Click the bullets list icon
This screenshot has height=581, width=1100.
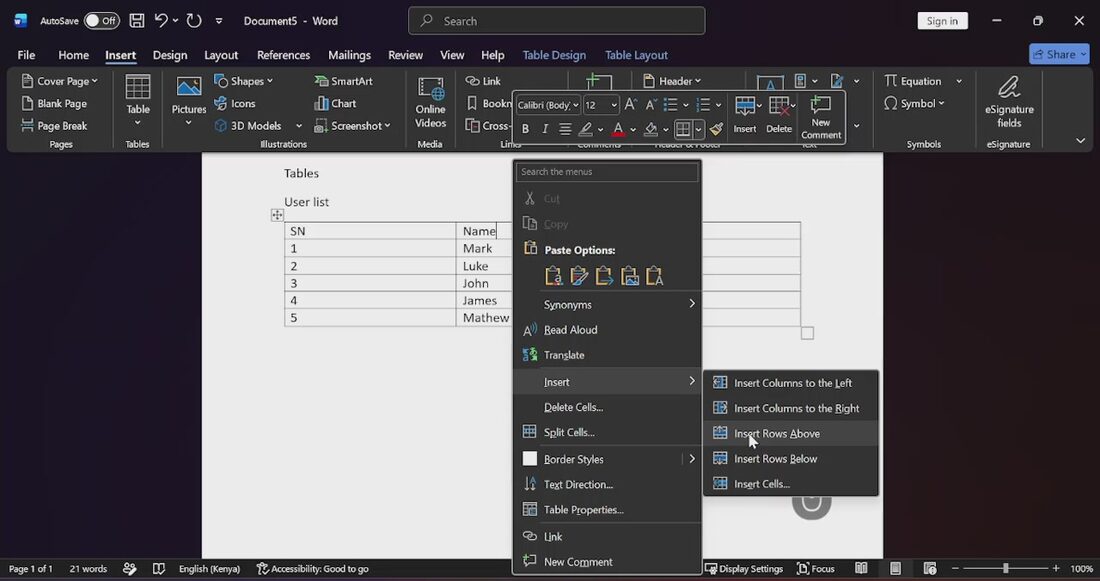coord(671,105)
